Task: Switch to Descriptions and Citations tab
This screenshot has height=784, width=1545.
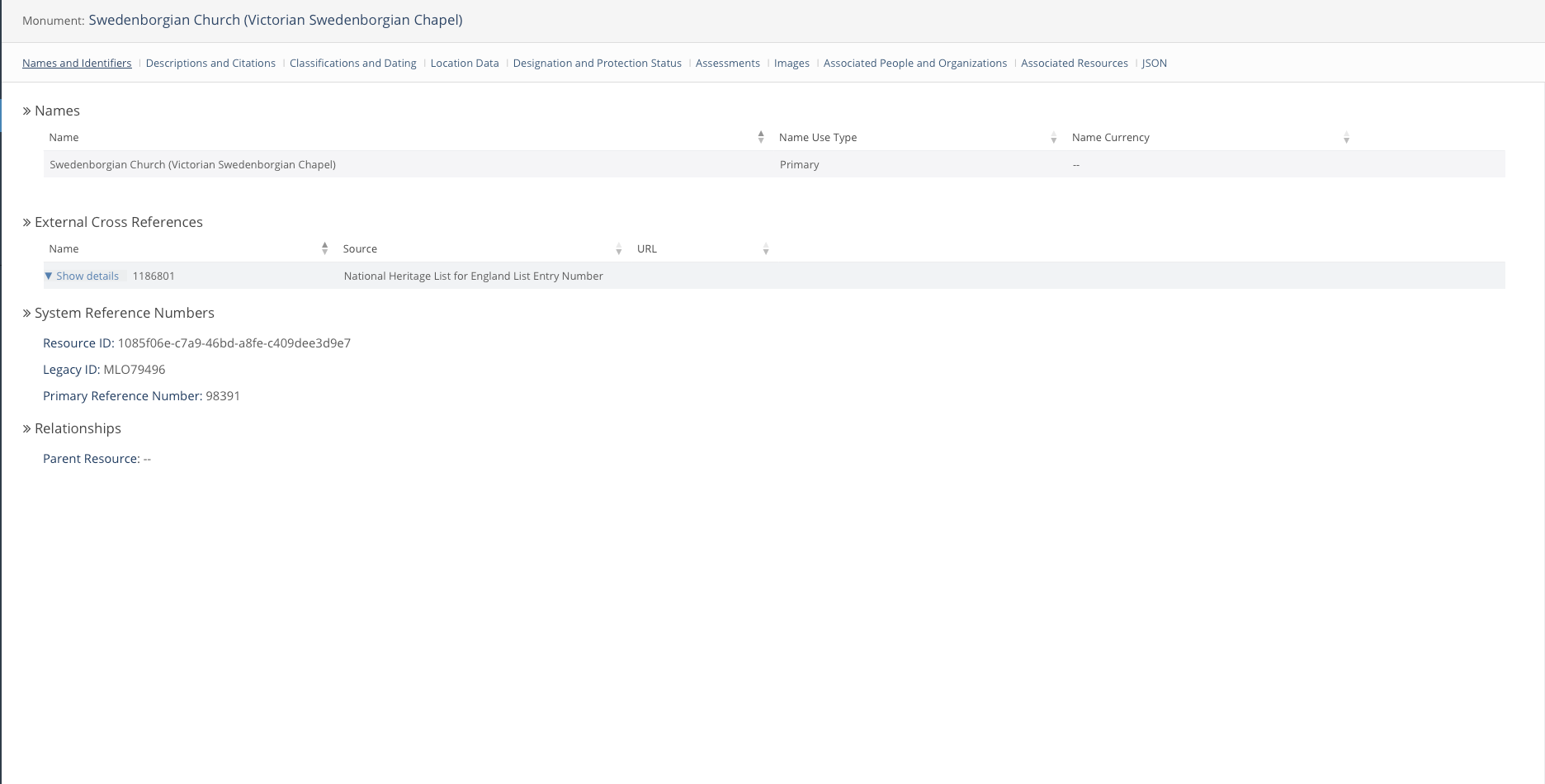Action: [x=210, y=63]
